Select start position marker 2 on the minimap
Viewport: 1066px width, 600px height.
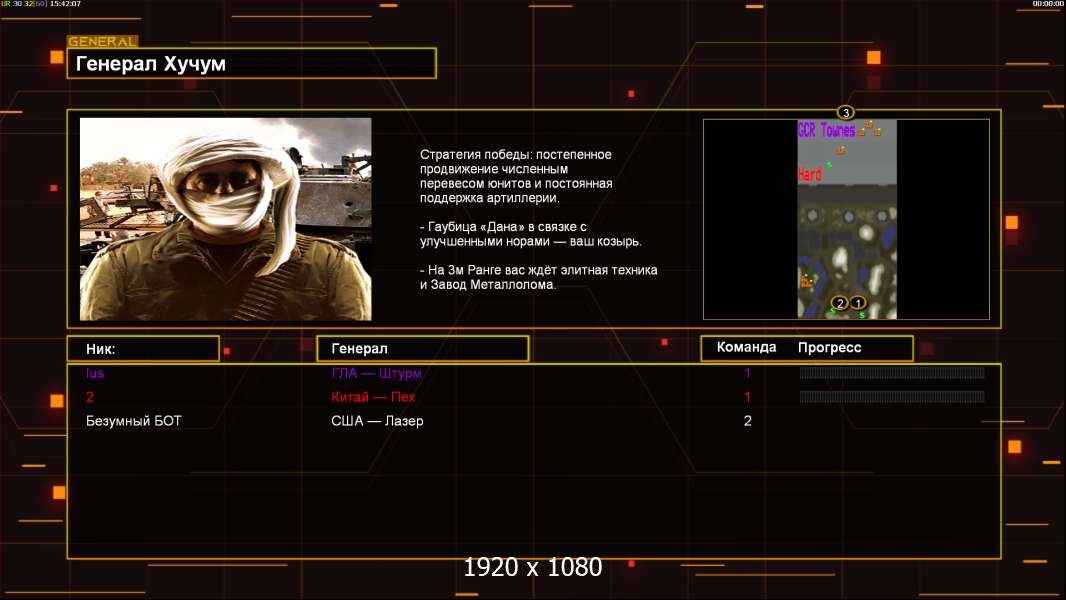point(840,303)
